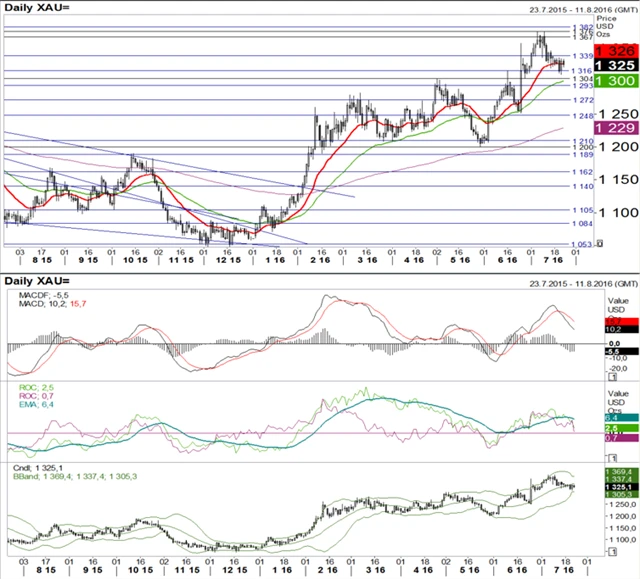Click the green 1 369,4 Bollinger value tag
The image size is (640, 579).
click(619, 470)
